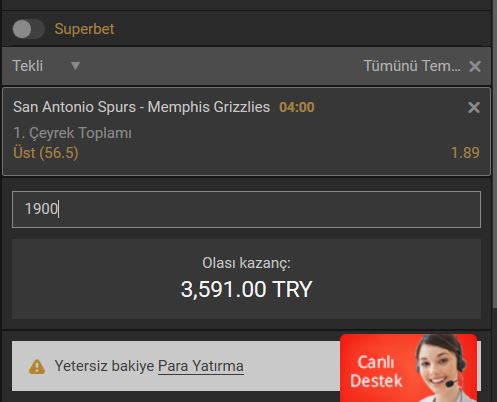Focus the stake input showing 1900
This screenshot has width=497, height=402.
246,209
